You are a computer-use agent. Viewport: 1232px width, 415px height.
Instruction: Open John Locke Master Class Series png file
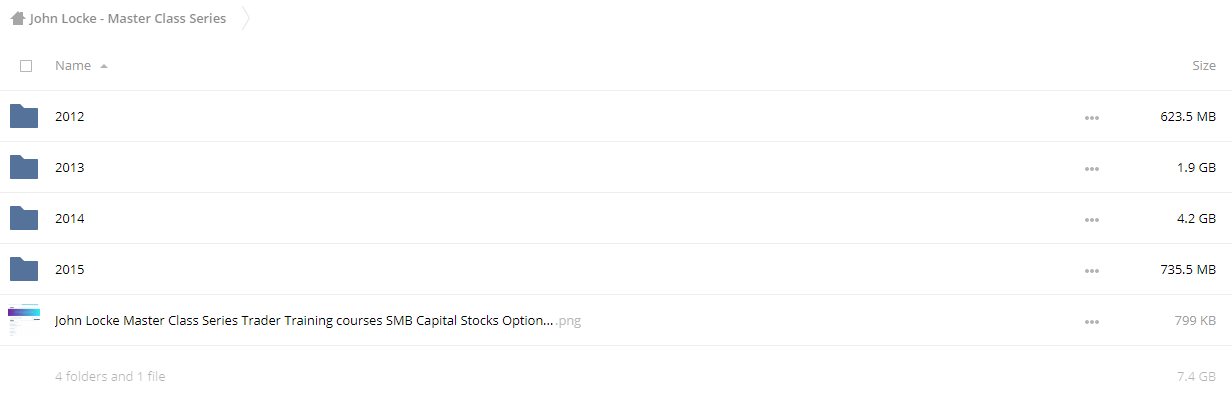318,320
